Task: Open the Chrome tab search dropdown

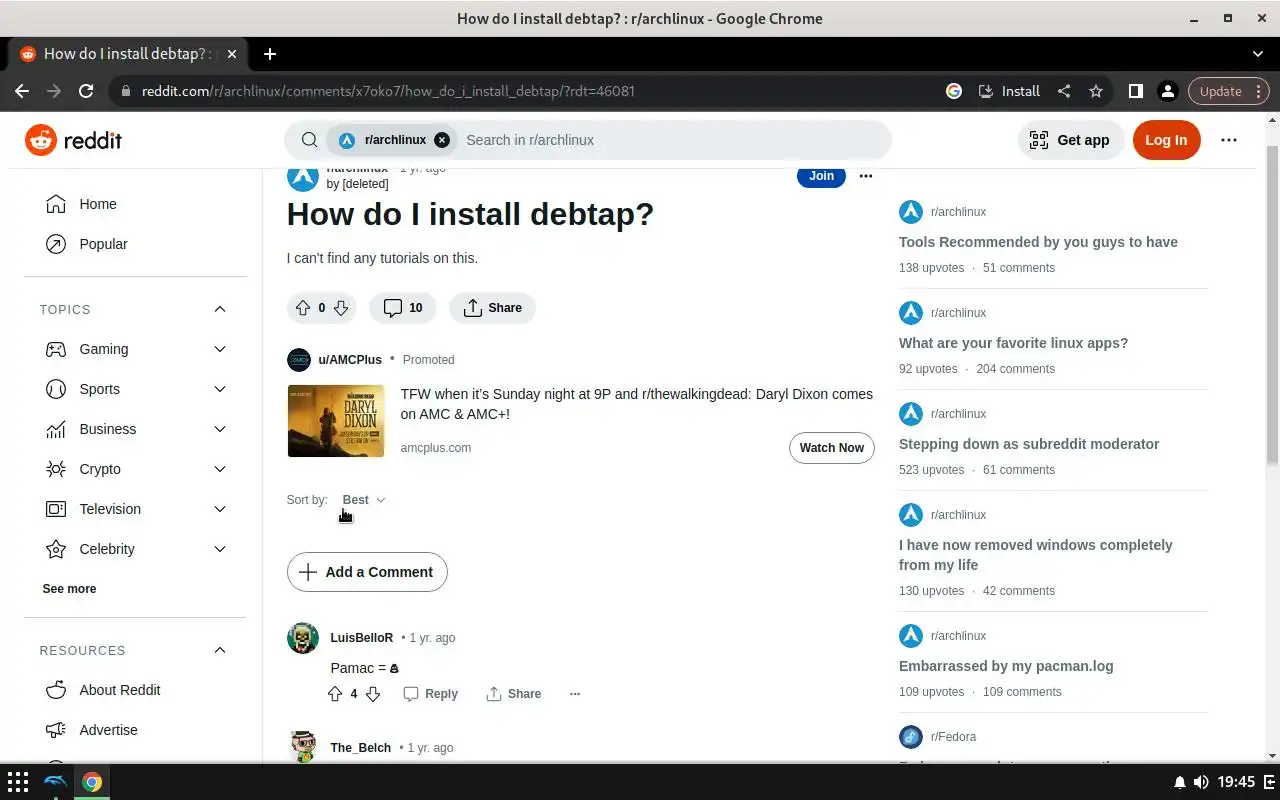Action: 1258,54
